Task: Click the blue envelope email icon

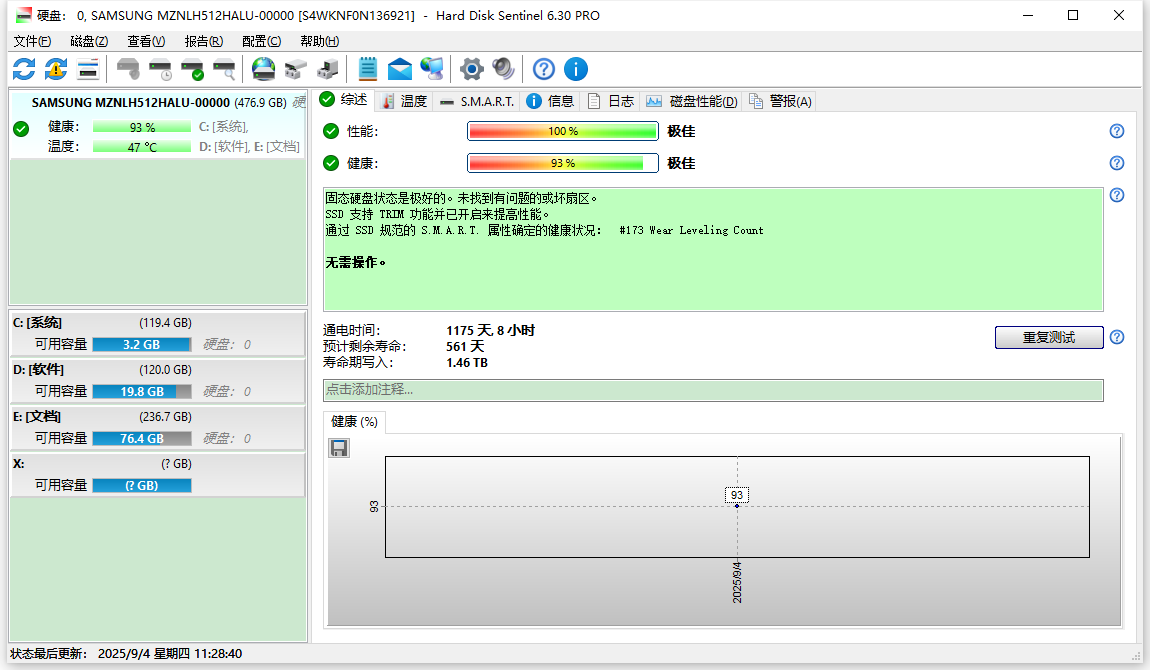Action: point(400,69)
